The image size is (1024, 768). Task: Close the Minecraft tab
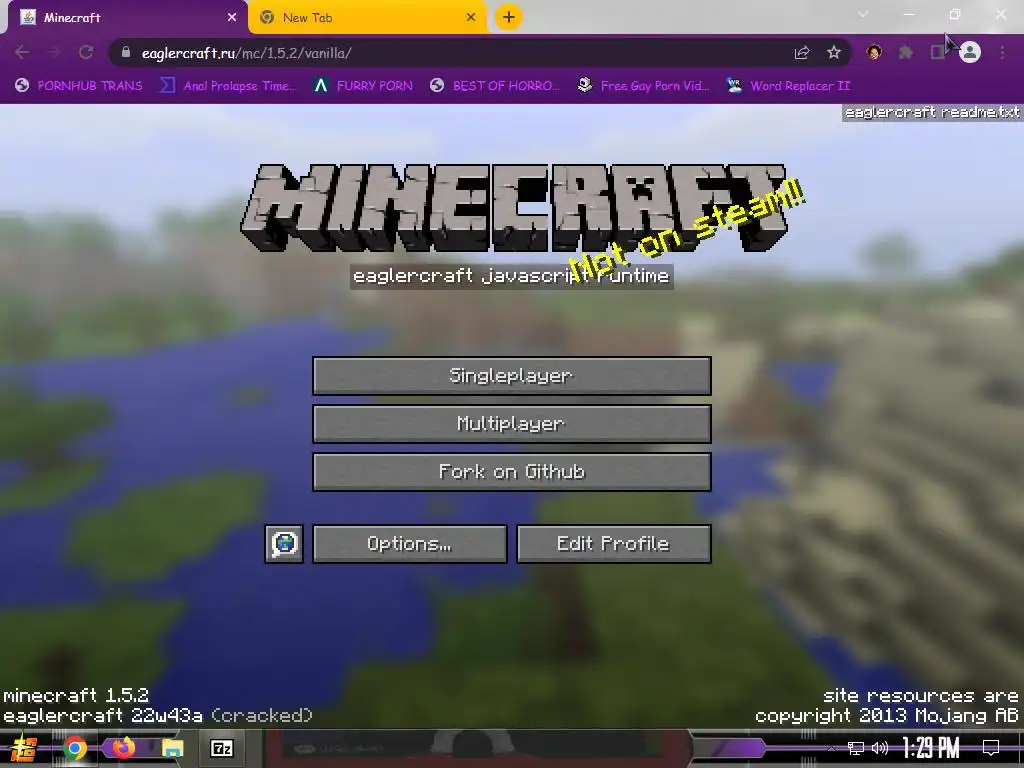click(232, 18)
